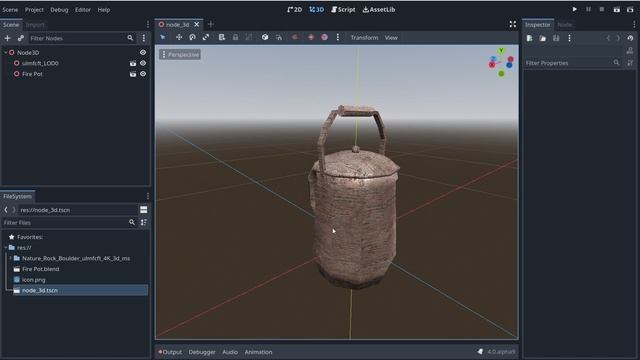Toggle preview environment icon
Viewport: 640px width, 360px height.
(x=324, y=38)
